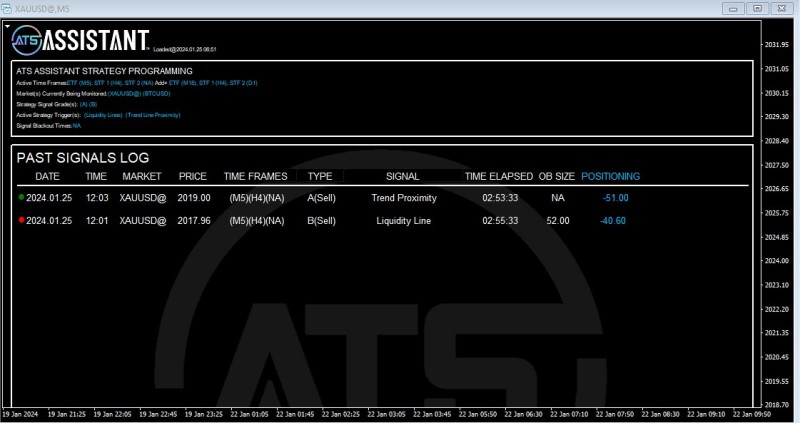Click the 2031.95 price scale label
This screenshot has height=423, width=800.
(777, 45)
